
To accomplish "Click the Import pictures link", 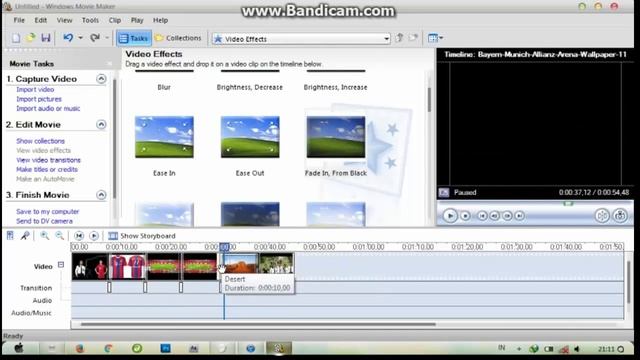I will point(39,99).
